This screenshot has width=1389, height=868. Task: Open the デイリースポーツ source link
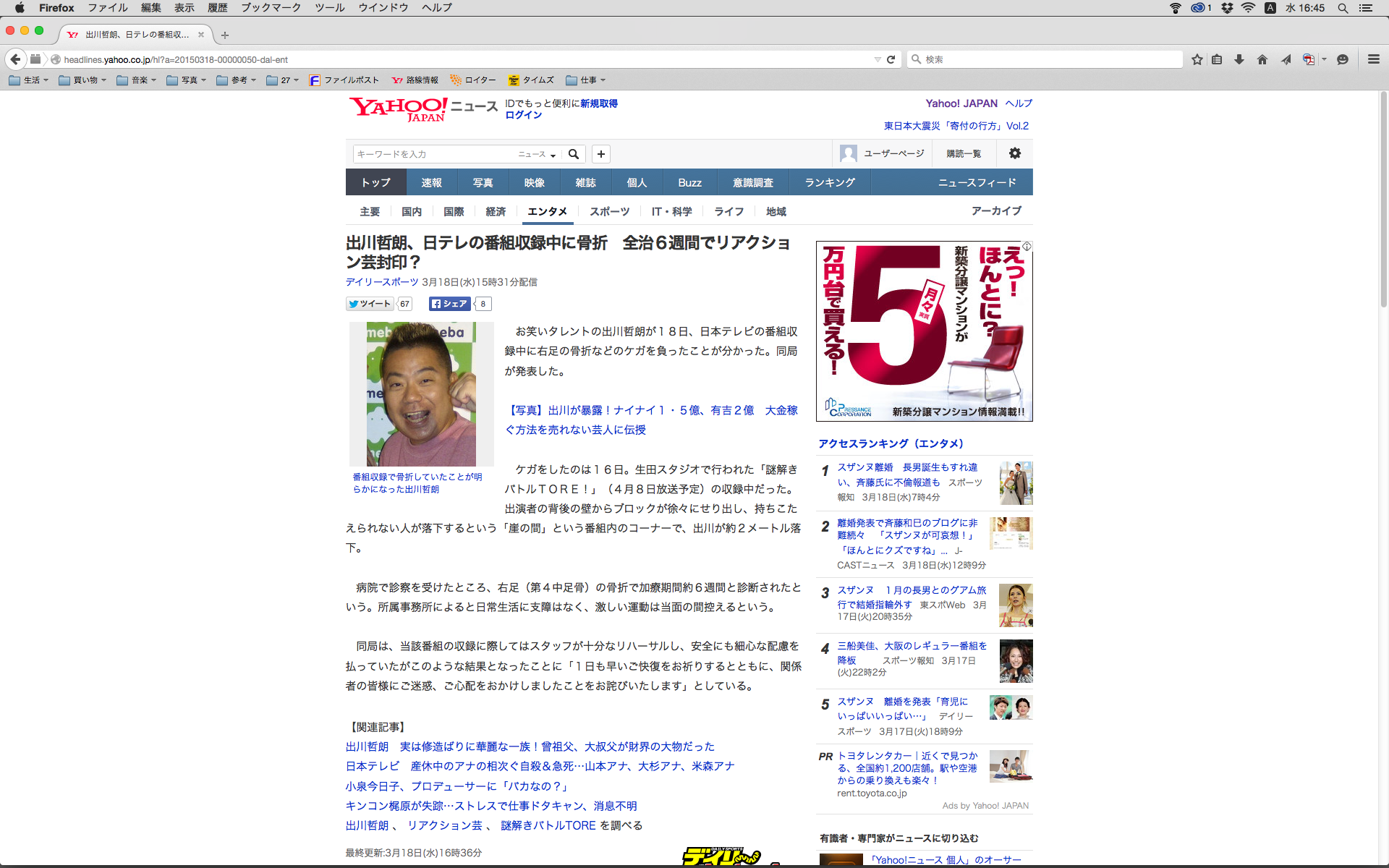[x=381, y=282]
